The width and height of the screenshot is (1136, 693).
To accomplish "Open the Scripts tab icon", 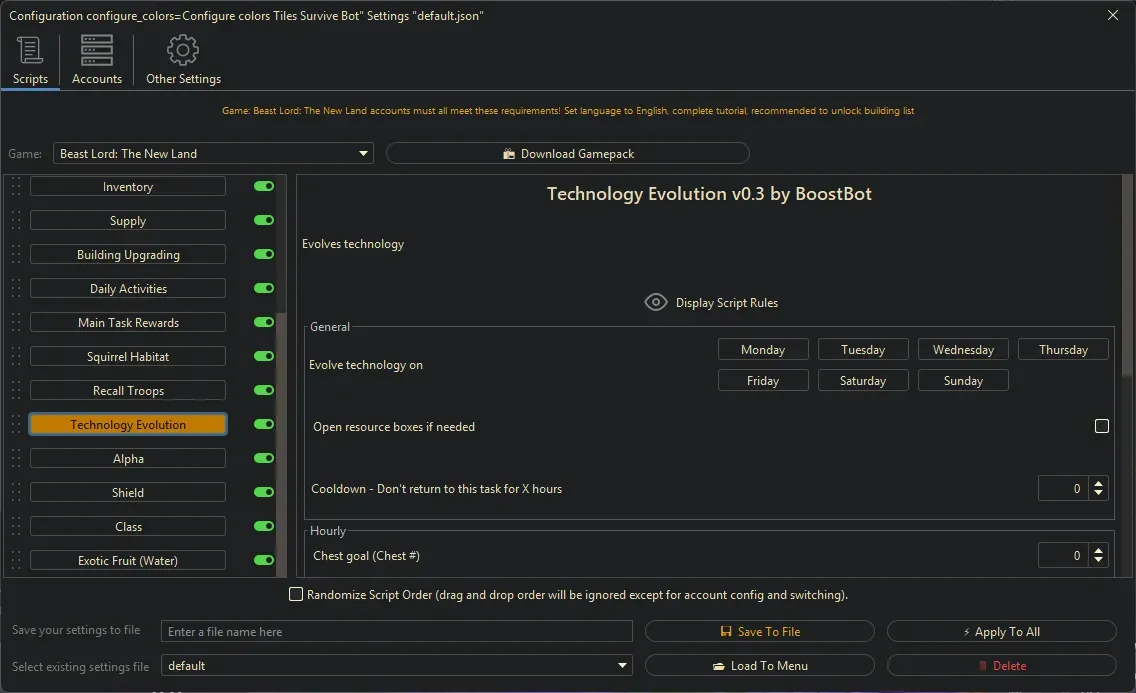I will (x=30, y=51).
